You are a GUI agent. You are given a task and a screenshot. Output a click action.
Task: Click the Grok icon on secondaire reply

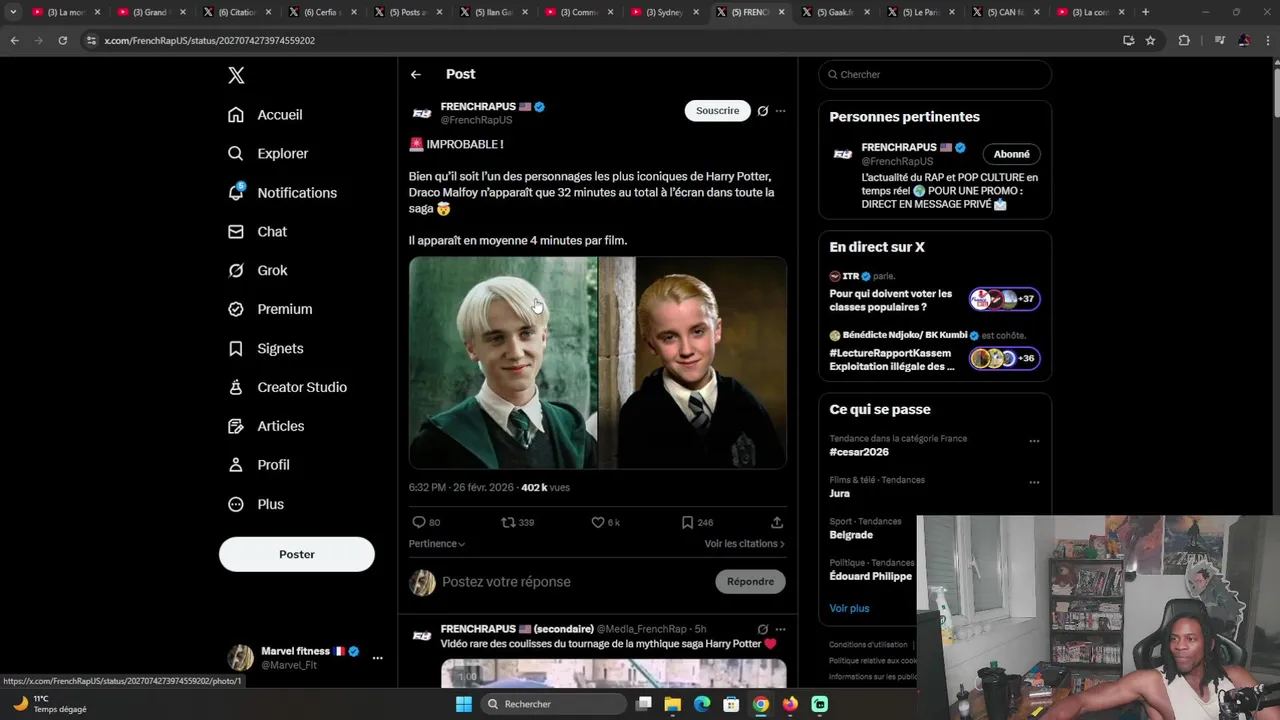(x=763, y=630)
